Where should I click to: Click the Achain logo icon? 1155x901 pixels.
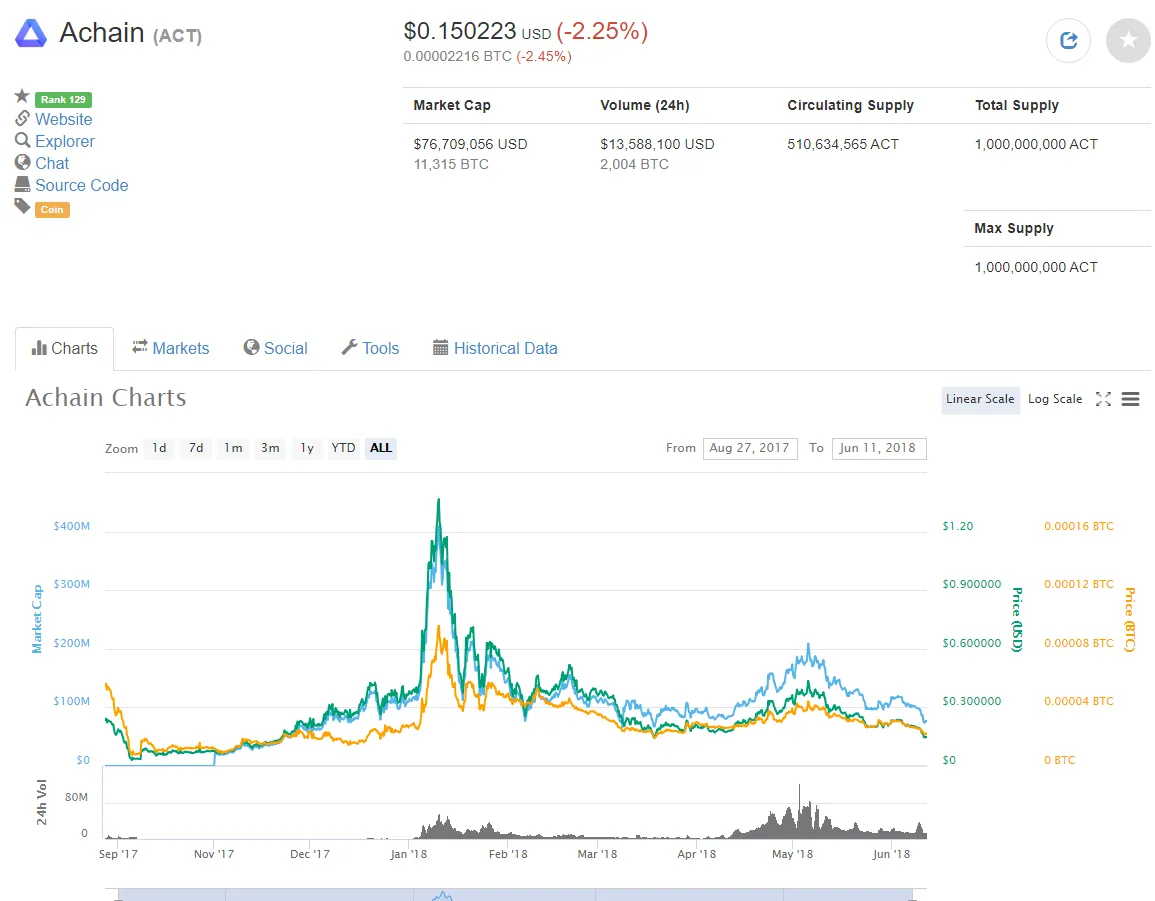pyautogui.click(x=31, y=33)
